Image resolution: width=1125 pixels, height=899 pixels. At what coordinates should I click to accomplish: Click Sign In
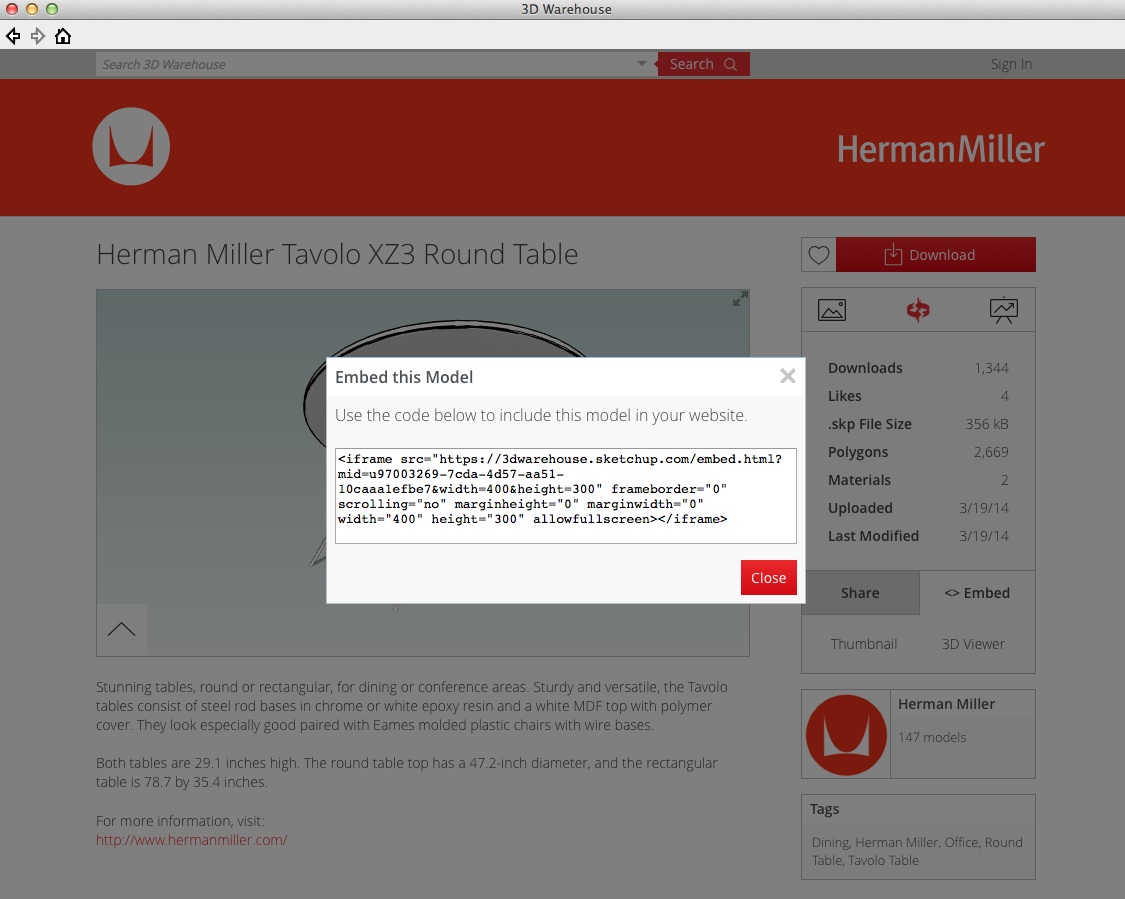click(x=1011, y=64)
